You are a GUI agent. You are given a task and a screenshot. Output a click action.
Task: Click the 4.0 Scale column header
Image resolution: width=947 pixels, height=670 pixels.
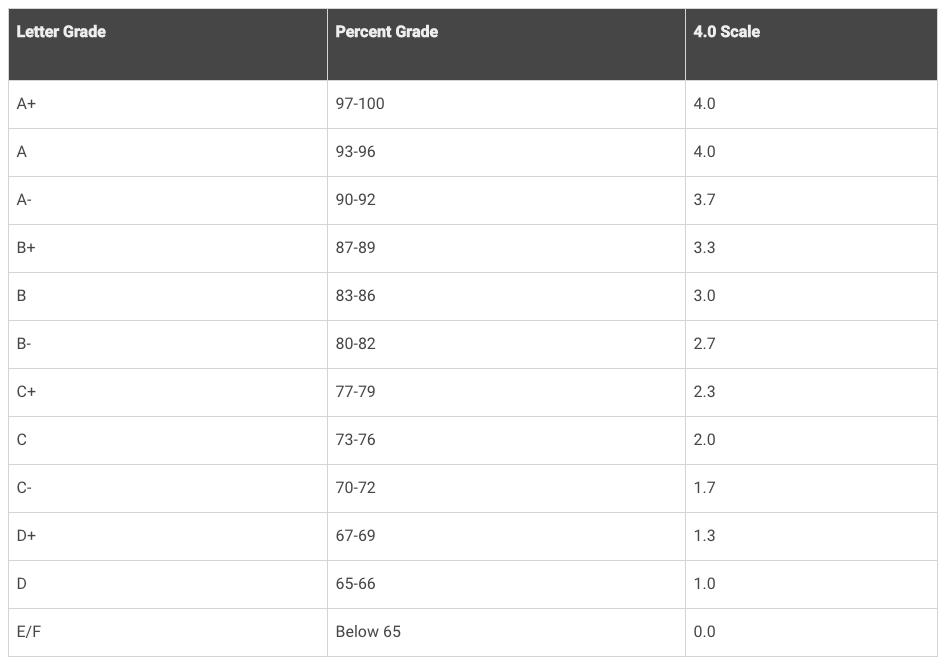tap(726, 32)
